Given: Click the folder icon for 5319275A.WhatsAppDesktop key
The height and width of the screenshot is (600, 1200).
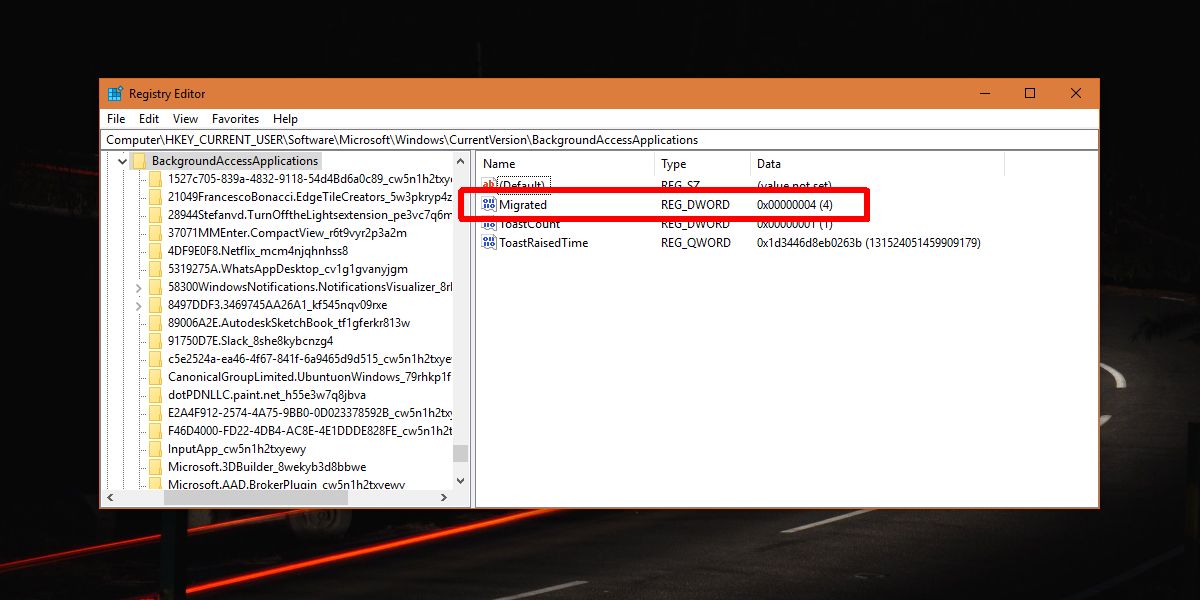Looking at the screenshot, I should coord(155,268).
